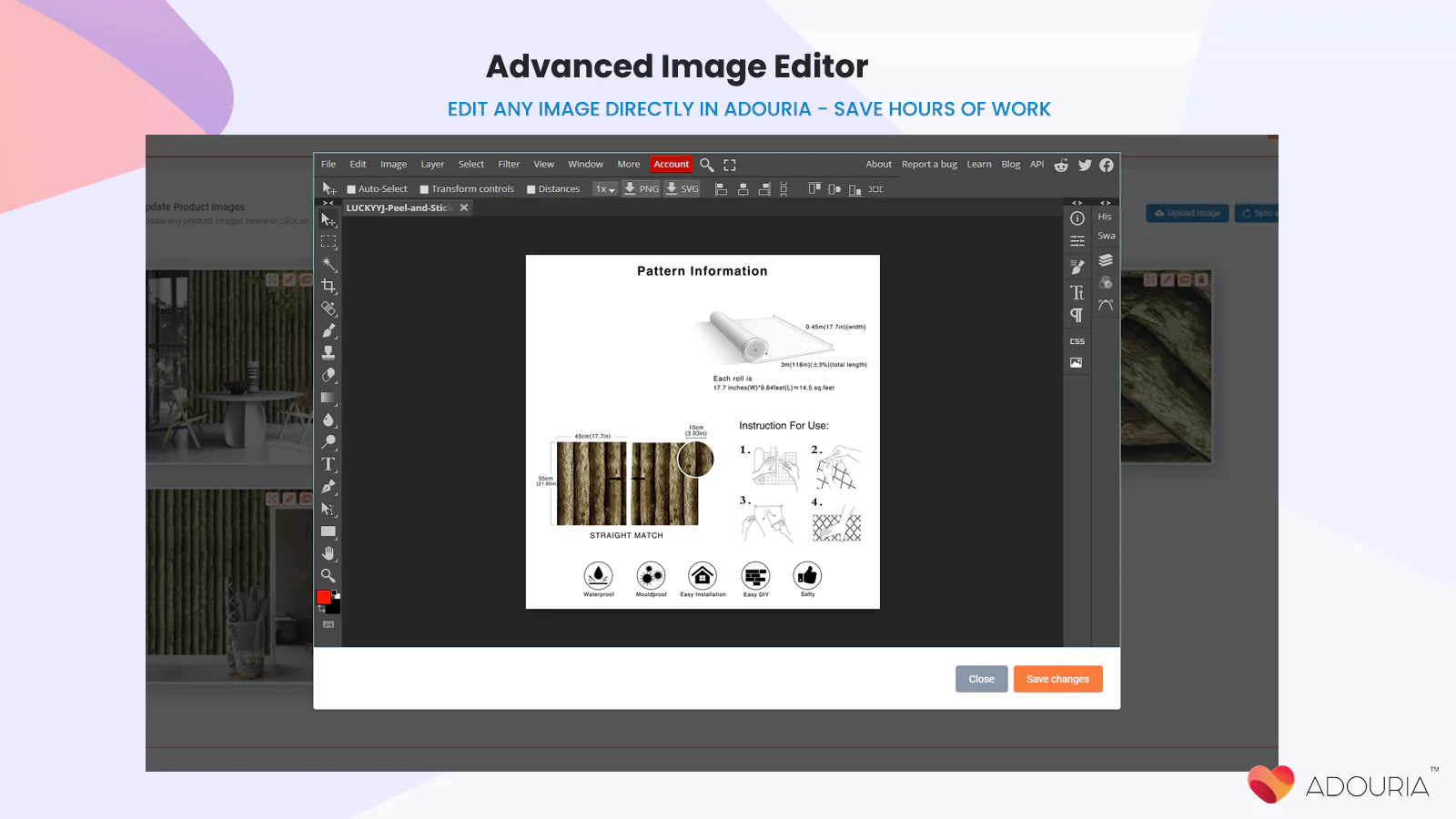
Task: Export as SVG quick button
Action: pyautogui.click(x=682, y=189)
